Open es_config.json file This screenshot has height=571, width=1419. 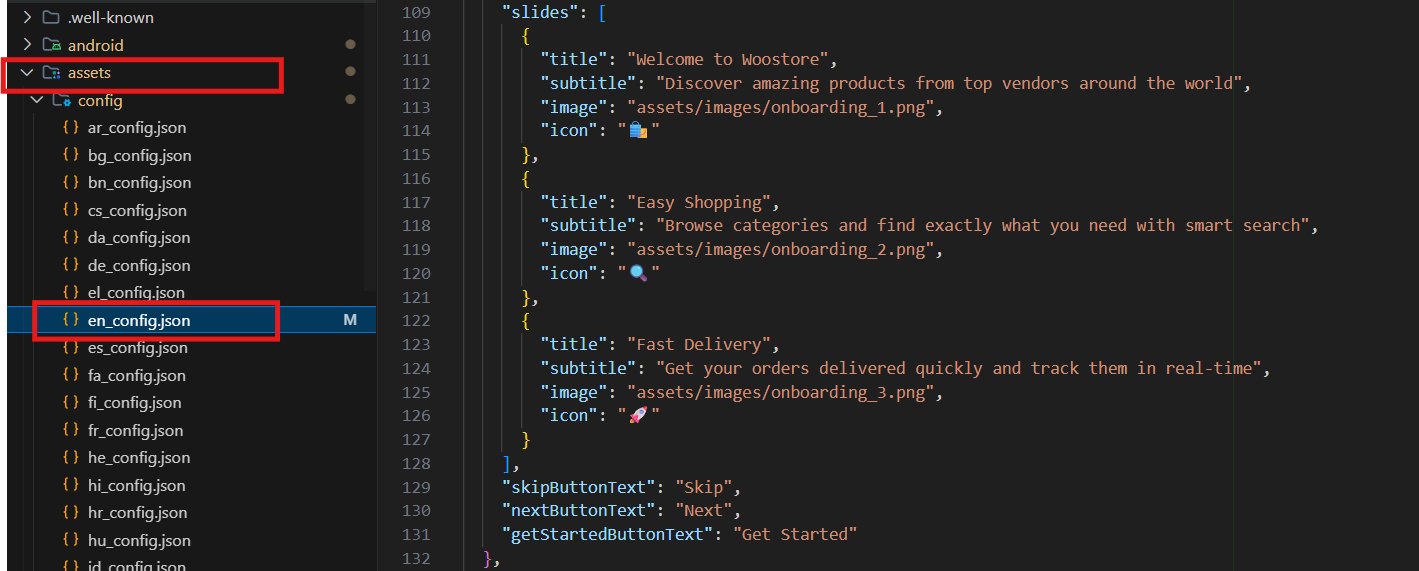138,348
